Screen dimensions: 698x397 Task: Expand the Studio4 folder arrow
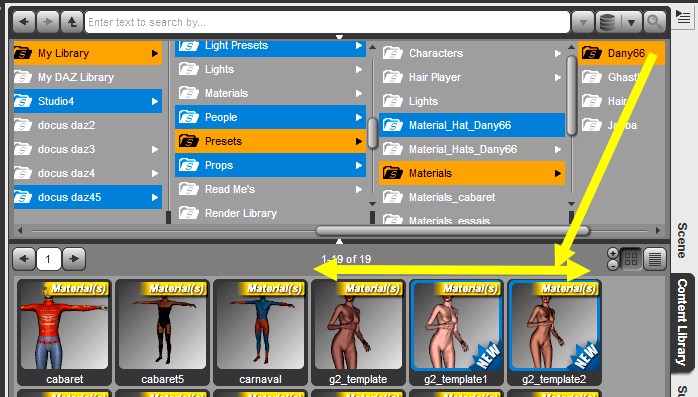[154, 101]
